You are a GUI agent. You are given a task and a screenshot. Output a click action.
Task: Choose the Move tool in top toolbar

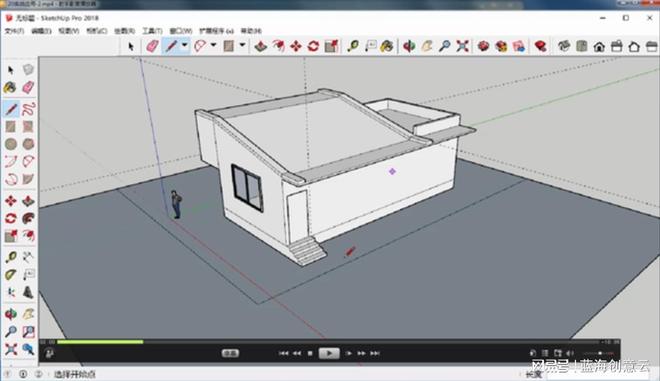point(296,46)
